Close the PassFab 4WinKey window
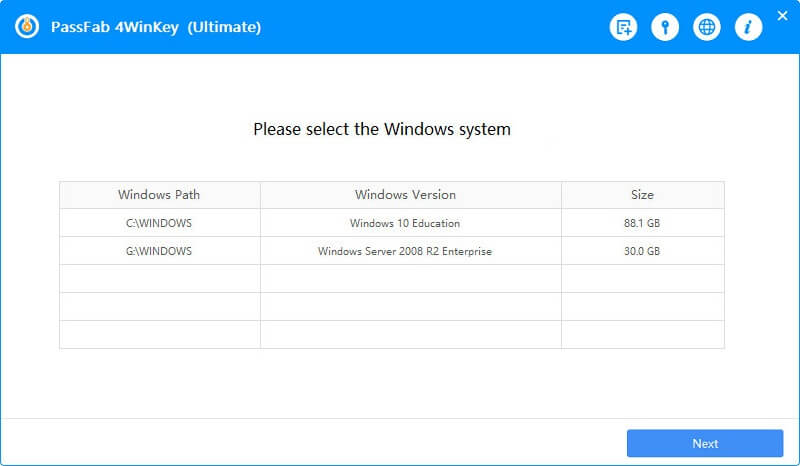Viewport: 800px width, 466px height. [x=782, y=16]
